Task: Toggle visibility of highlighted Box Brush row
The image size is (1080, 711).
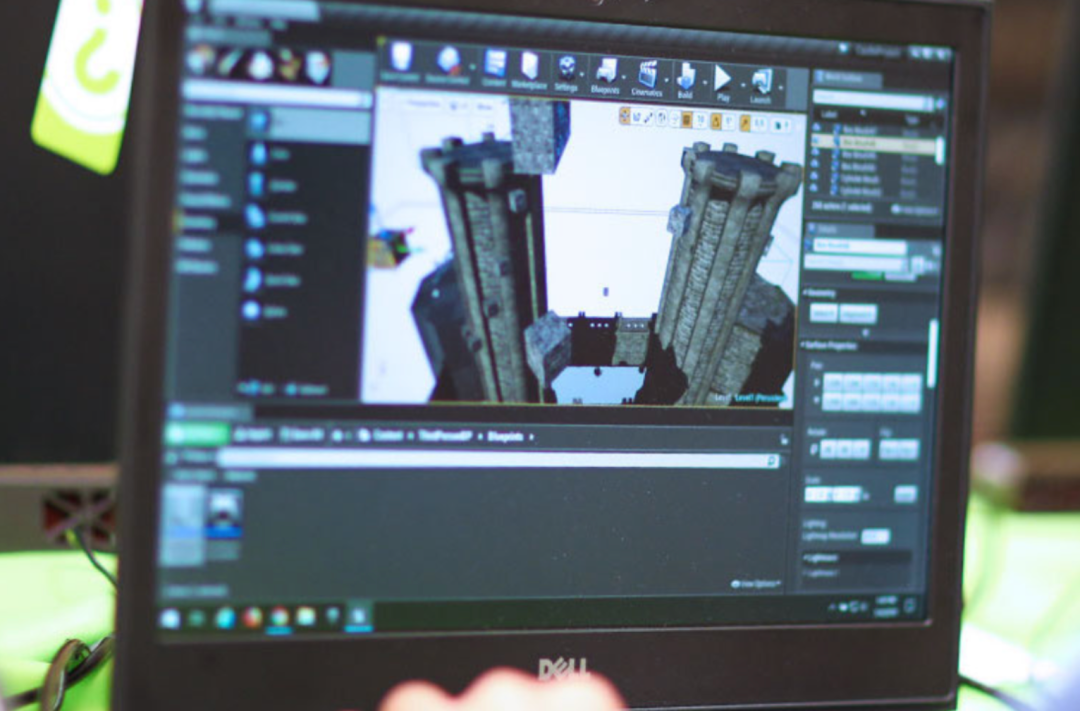Action: pyautogui.click(x=818, y=141)
